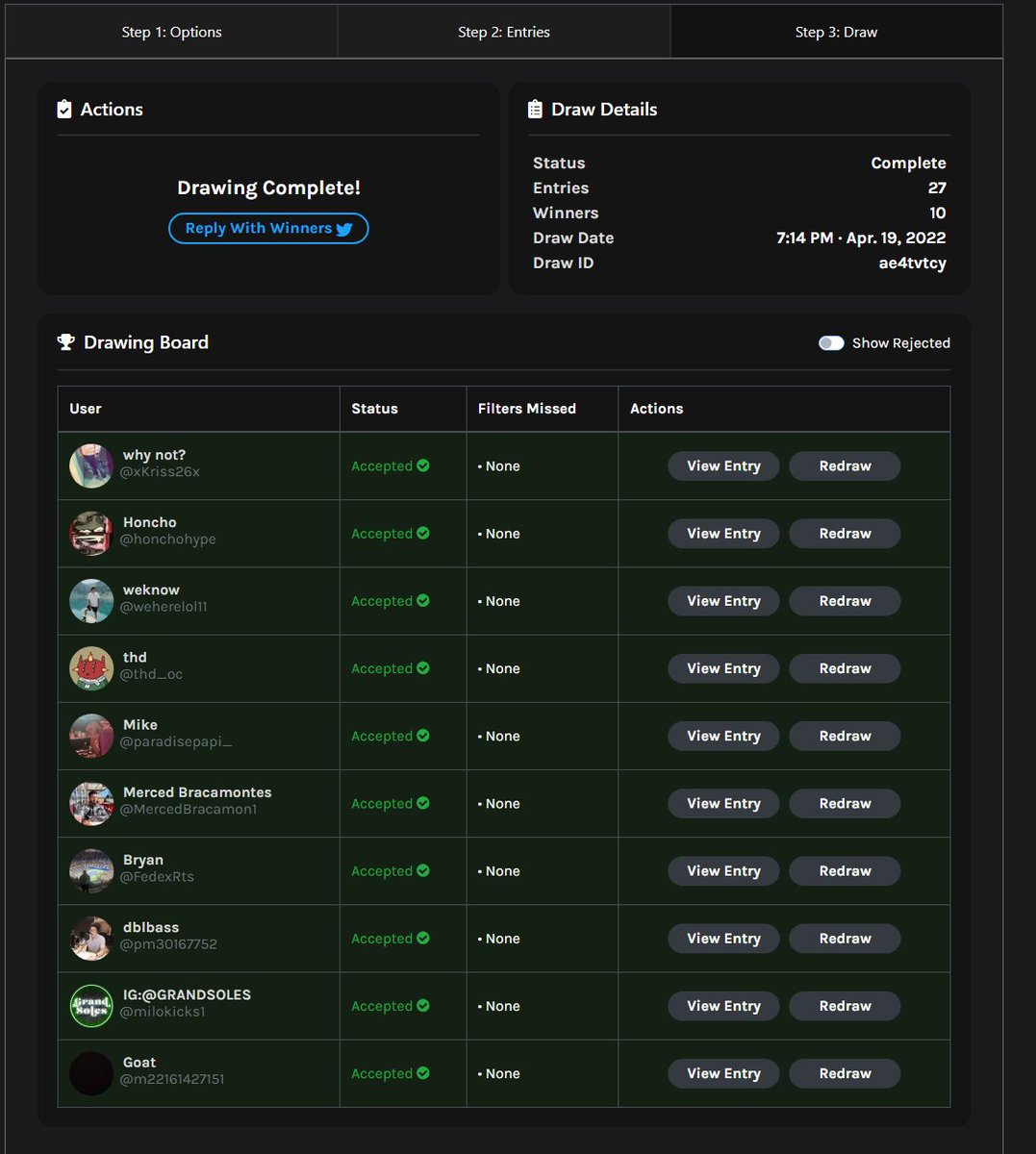The height and width of the screenshot is (1154, 1036).
Task: Click the Status column header in the table
Action: click(374, 409)
